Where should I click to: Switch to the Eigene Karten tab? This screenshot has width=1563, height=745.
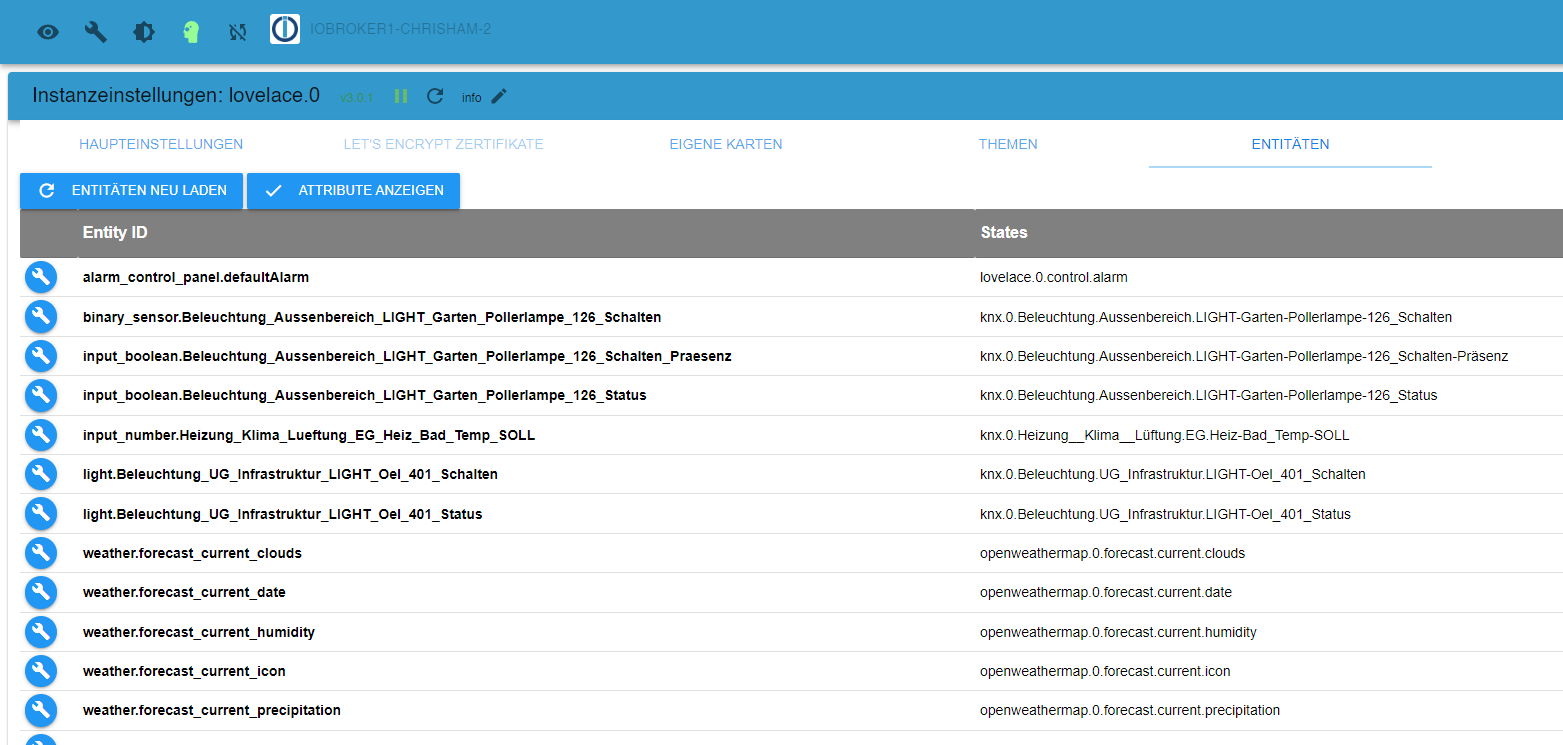tap(726, 144)
